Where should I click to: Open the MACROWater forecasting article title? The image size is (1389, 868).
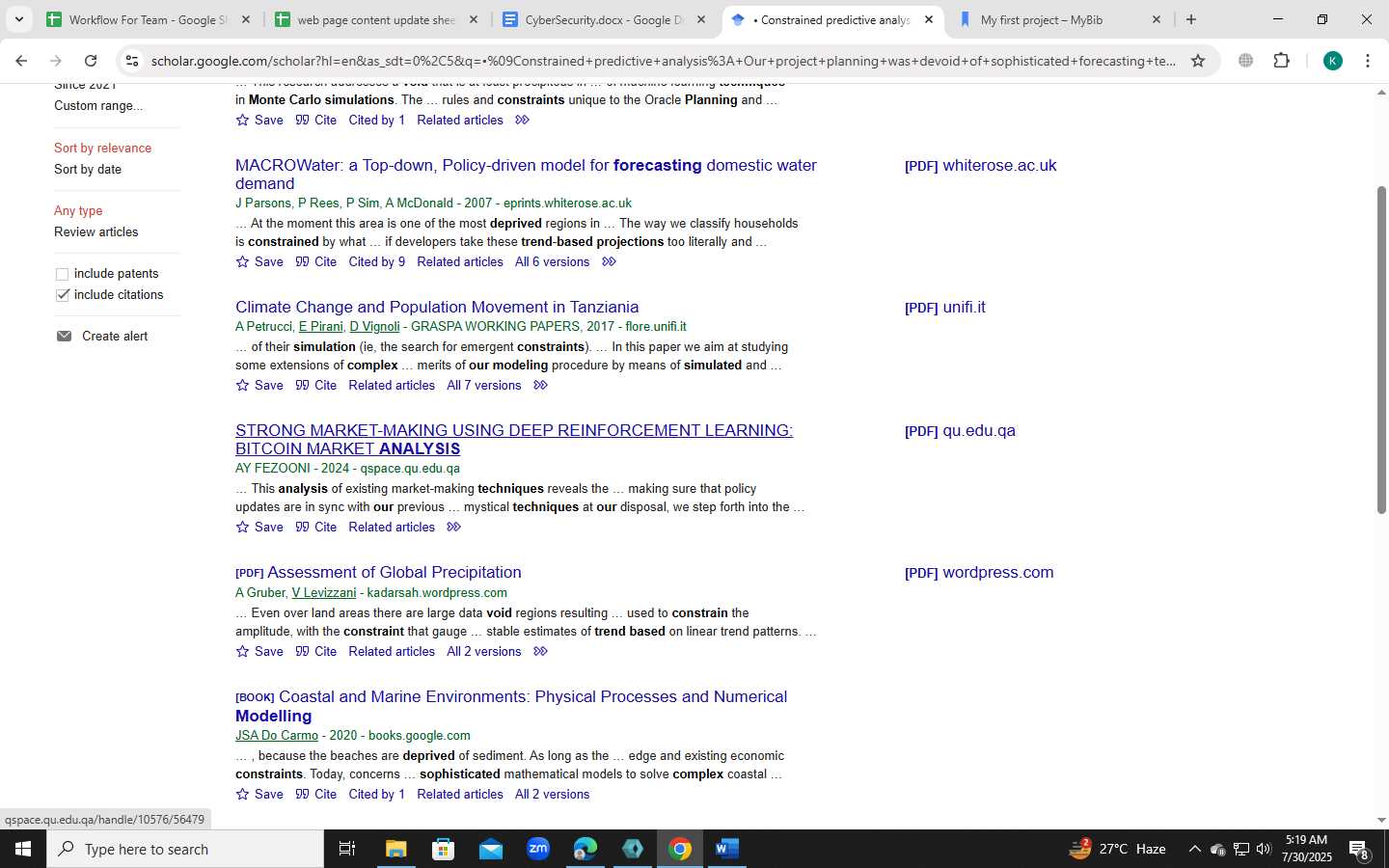tap(526, 175)
